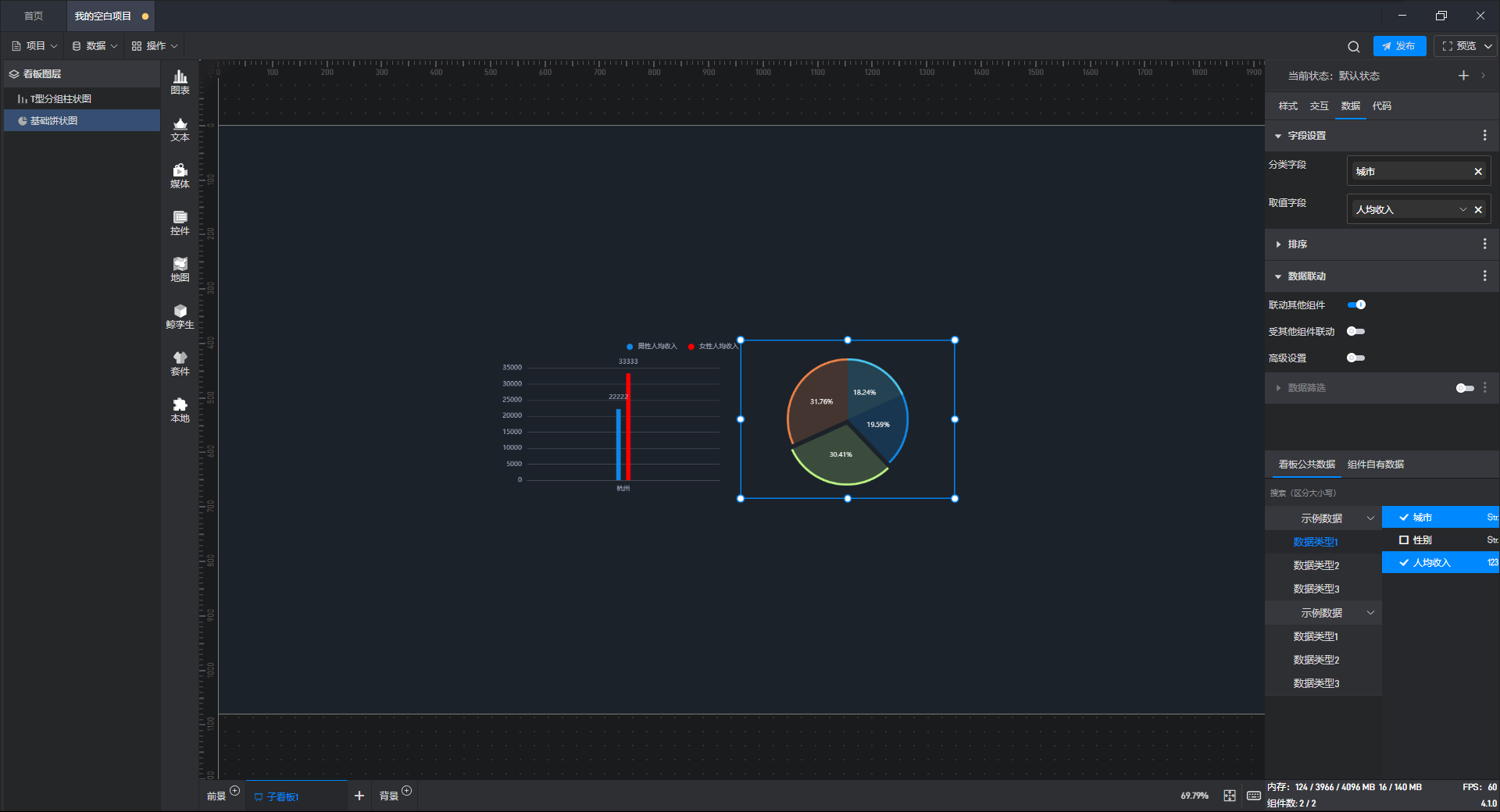Select the pie chart on canvas
The height and width of the screenshot is (812, 1500).
pos(848,421)
